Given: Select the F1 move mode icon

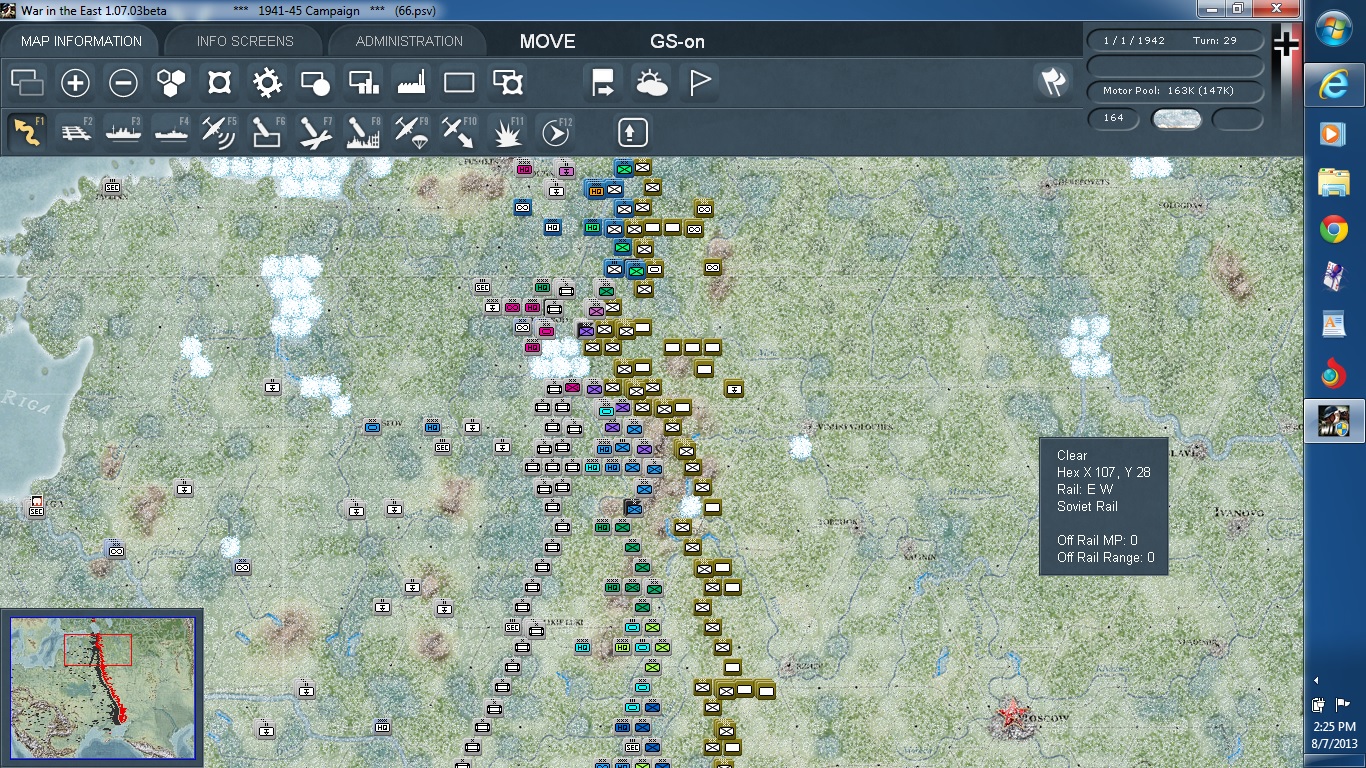Looking at the screenshot, I should [x=27, y=131].
